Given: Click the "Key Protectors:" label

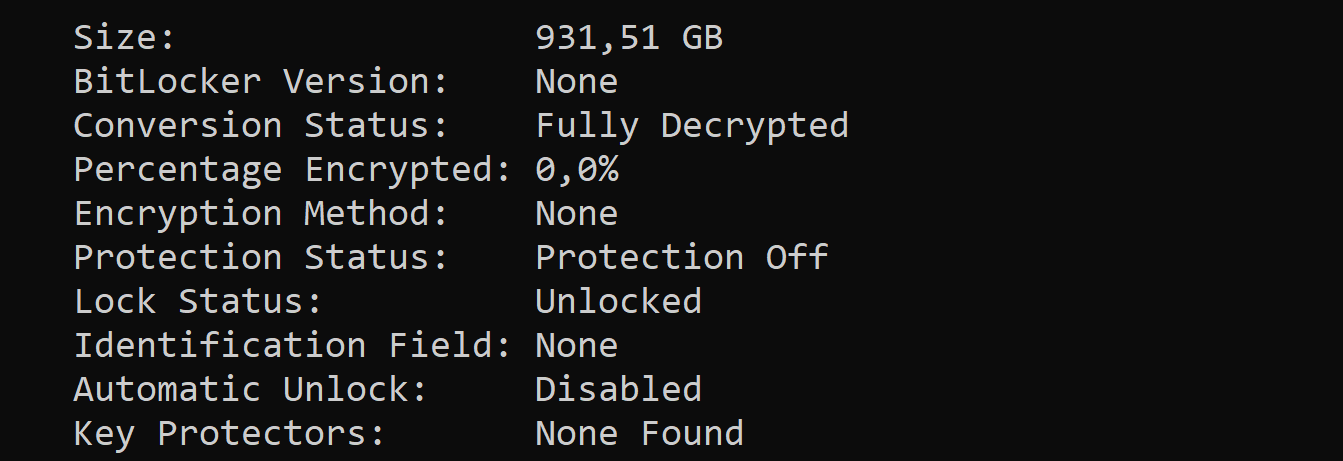Looking at the screenshot, I should (x=229, y=434).
